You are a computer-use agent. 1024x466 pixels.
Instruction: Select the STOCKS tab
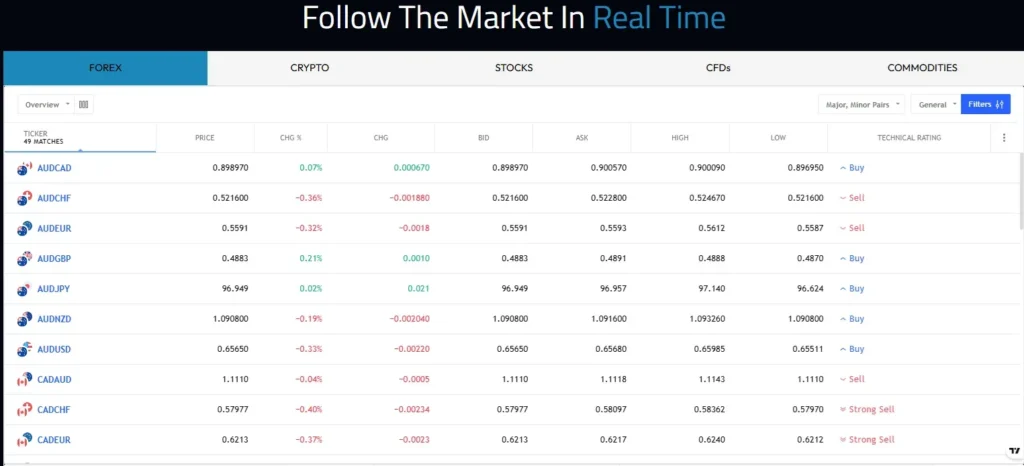click(514, 68)
